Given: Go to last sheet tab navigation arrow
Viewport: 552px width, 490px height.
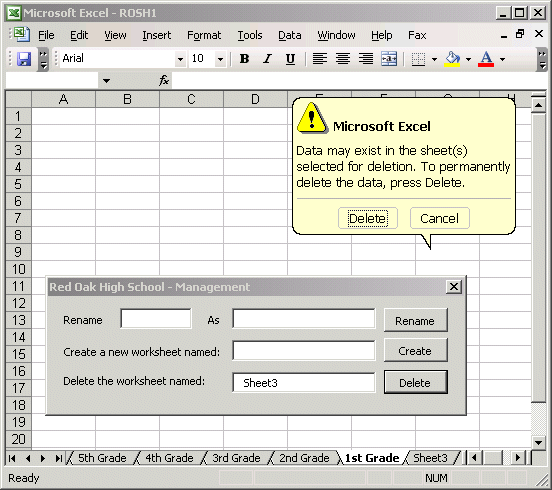Looking at the screenshot, I should point(58,458).
